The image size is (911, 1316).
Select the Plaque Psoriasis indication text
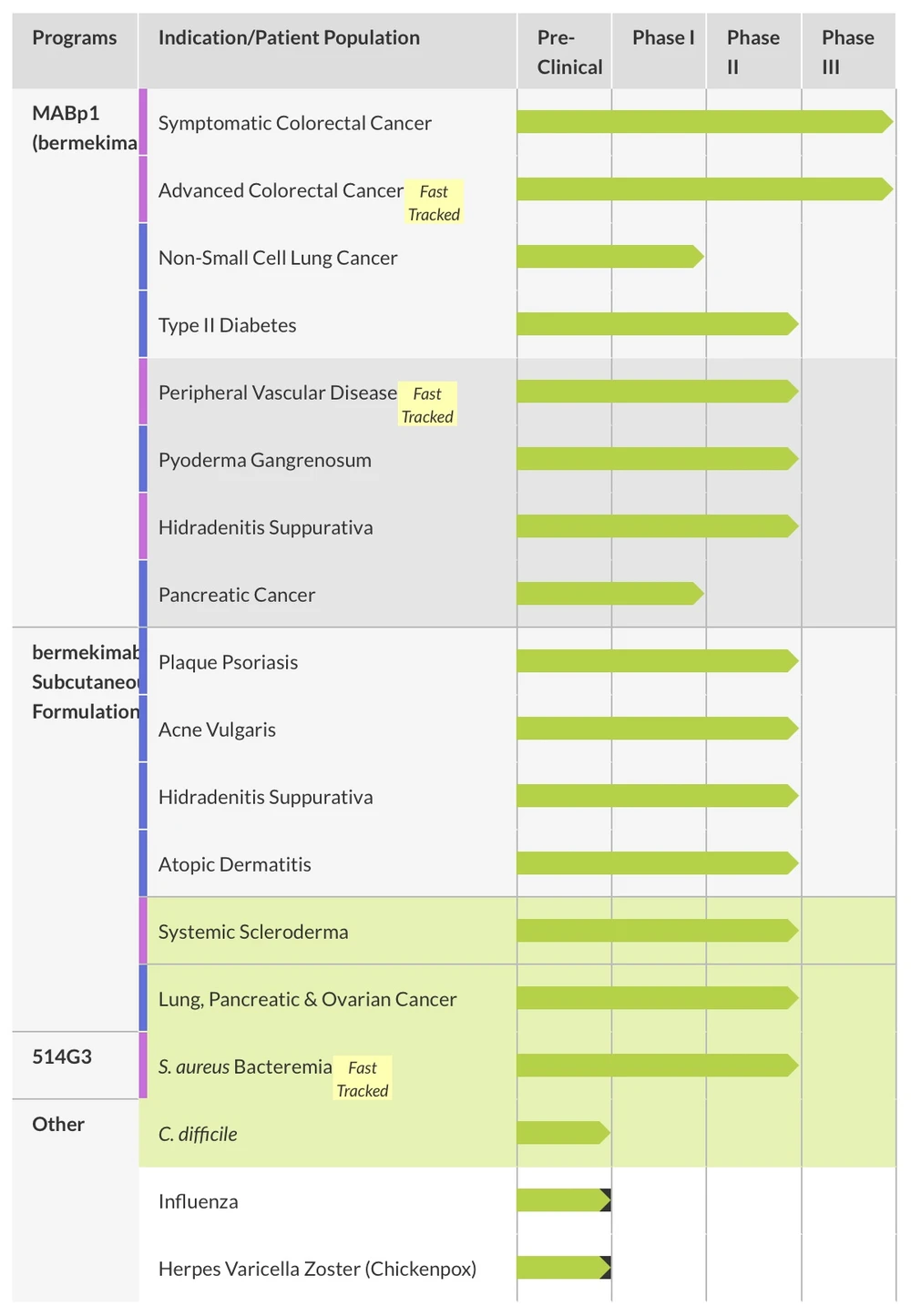click(228, 662)
